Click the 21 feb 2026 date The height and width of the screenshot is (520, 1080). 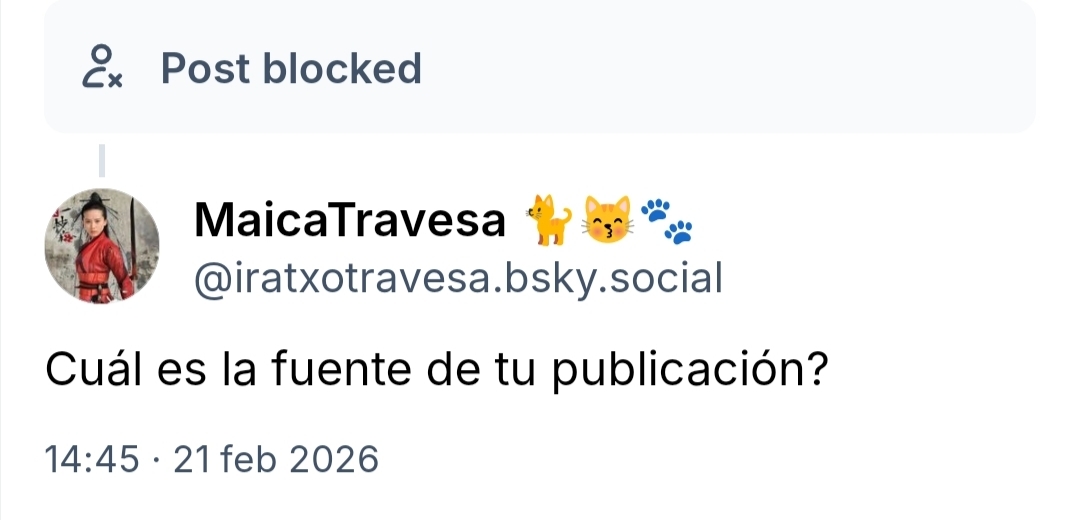tap(276, 459)
